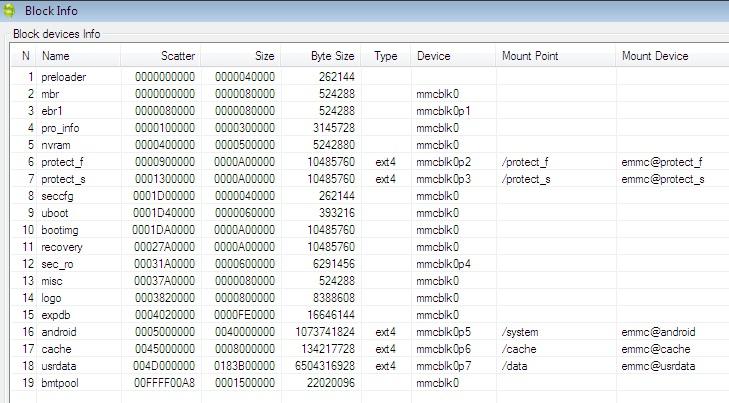This screenshot has height=403, width=729.
Task: Select the misc partition row
Action: click(x=370, y=281)
